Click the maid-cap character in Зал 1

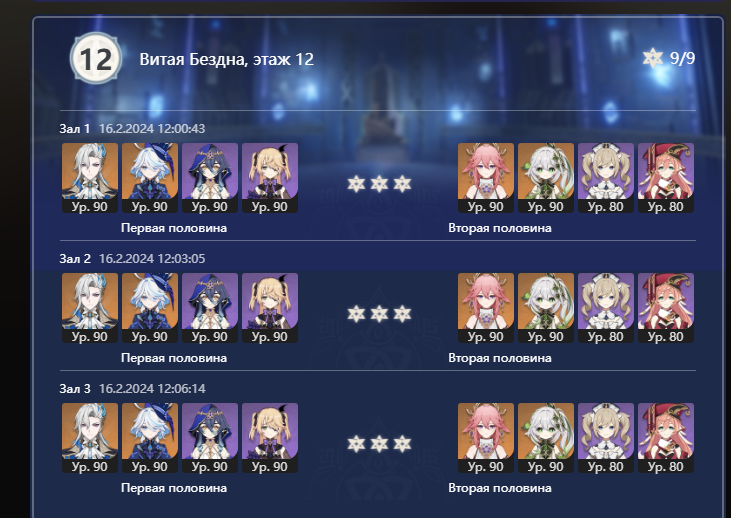click(606, 178)
